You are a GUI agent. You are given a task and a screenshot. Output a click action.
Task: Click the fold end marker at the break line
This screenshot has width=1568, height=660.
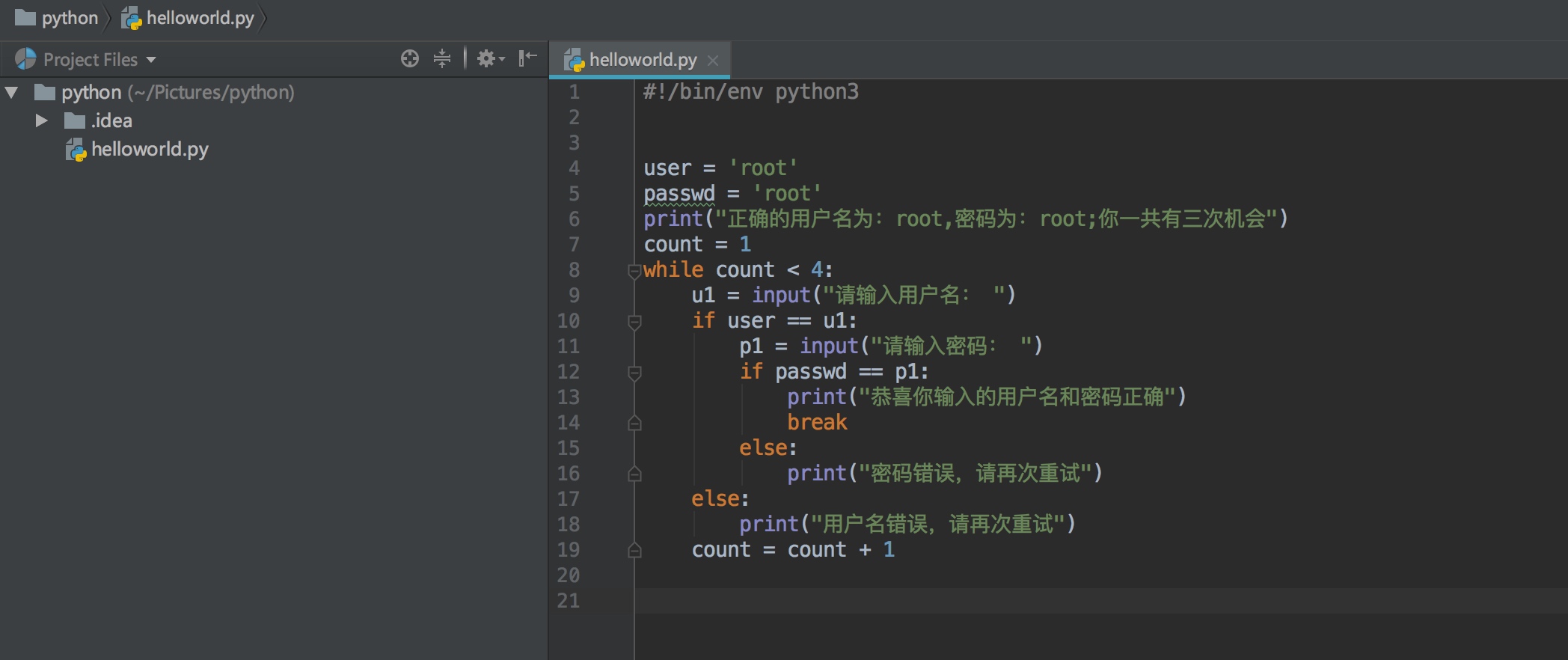(634, 424)
